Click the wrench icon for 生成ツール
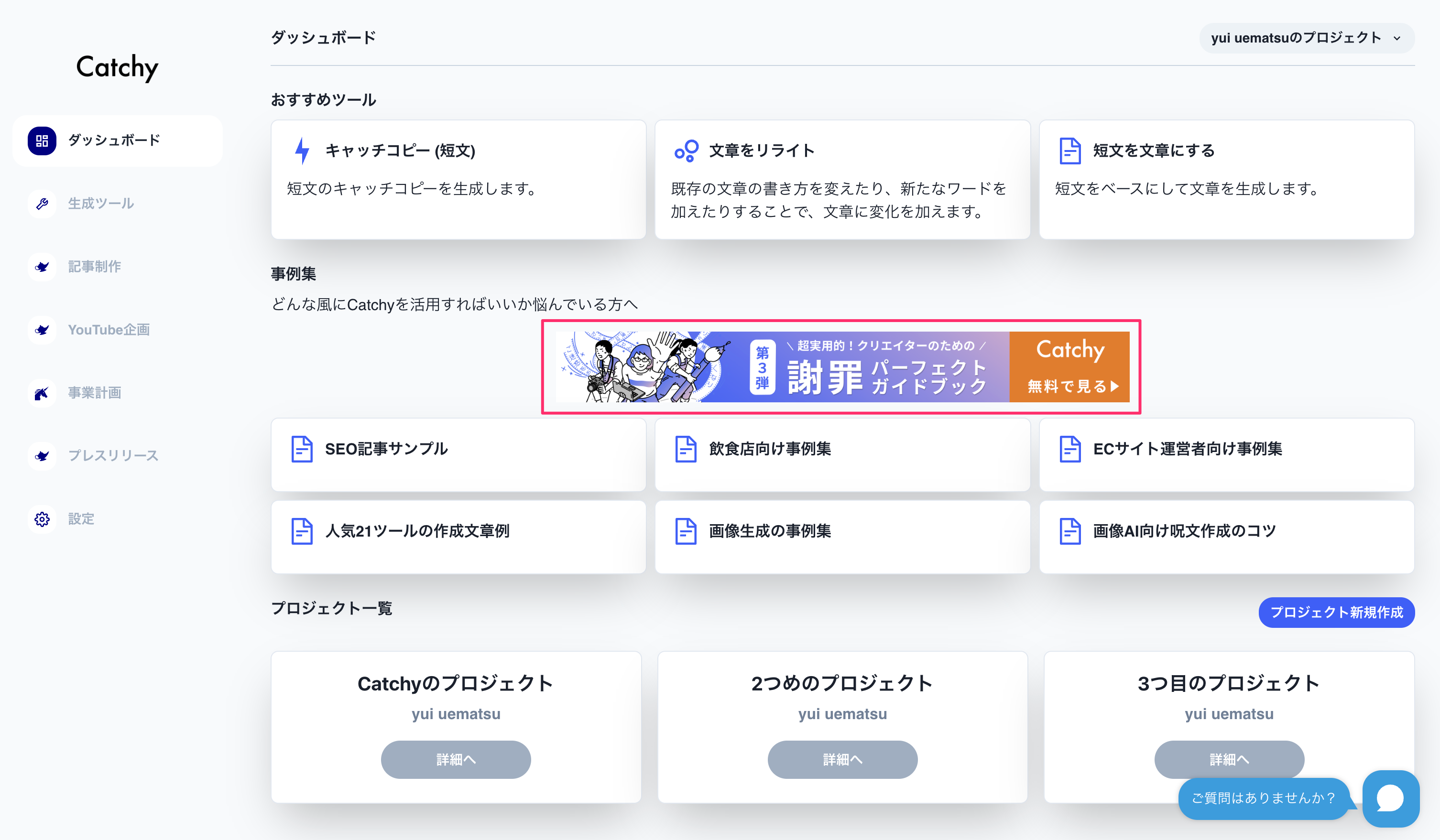 [42, 204]
